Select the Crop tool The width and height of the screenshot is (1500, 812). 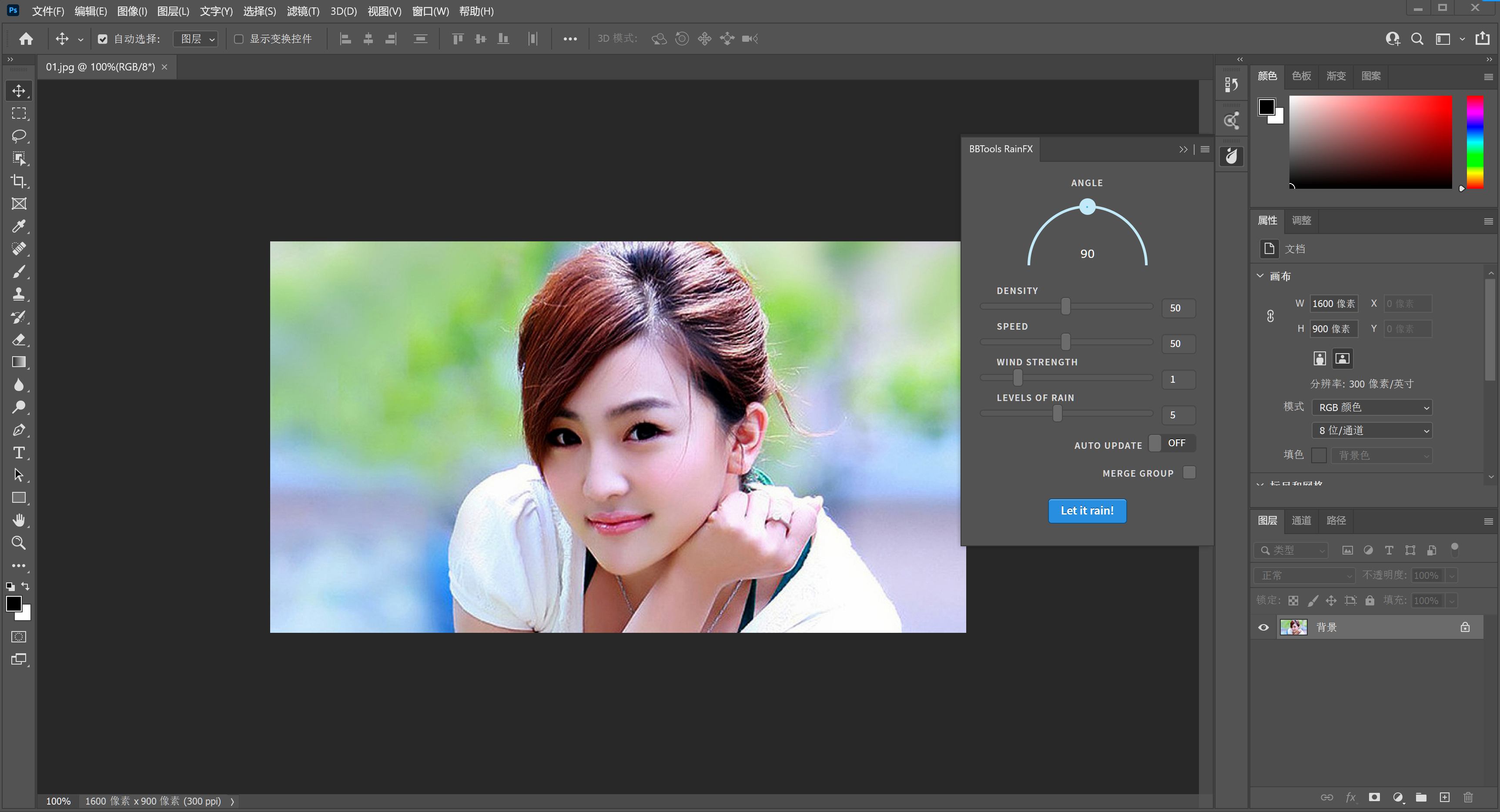[19, 181]
